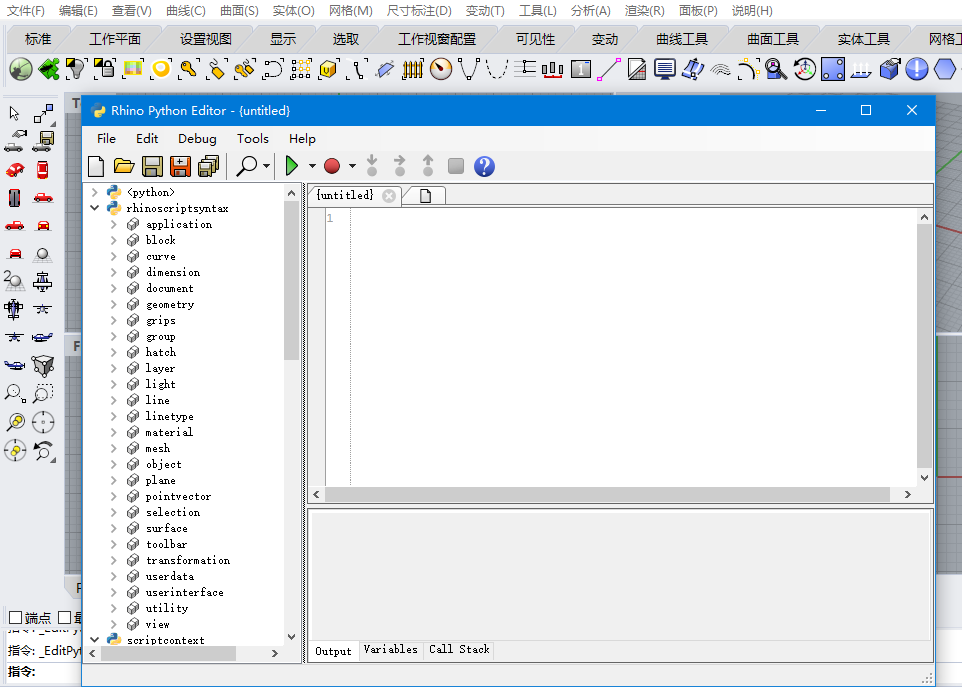Open help with the blue question mark icon
The height and width of the screenshot is (687, 962).
point(484,166)
